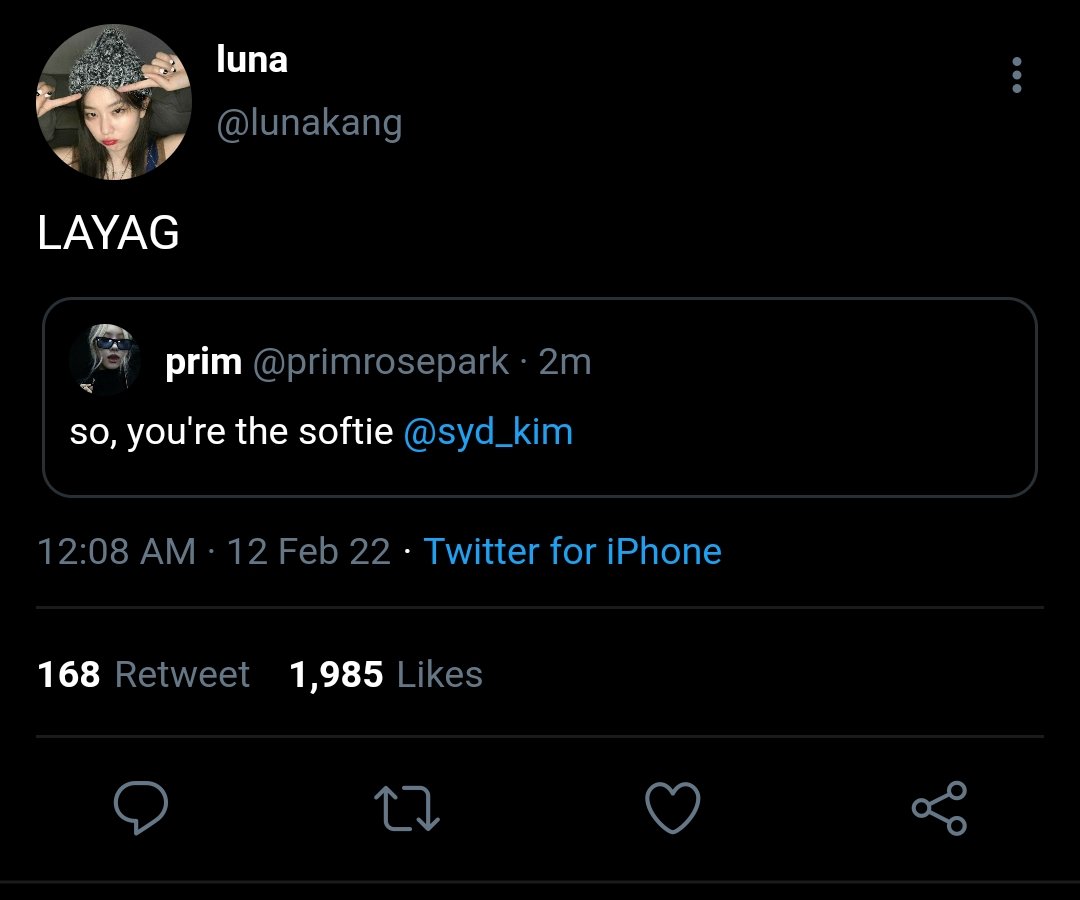Tap the display name luna
The height and width of the screenshot is (900, 1080).
[252, 60]
